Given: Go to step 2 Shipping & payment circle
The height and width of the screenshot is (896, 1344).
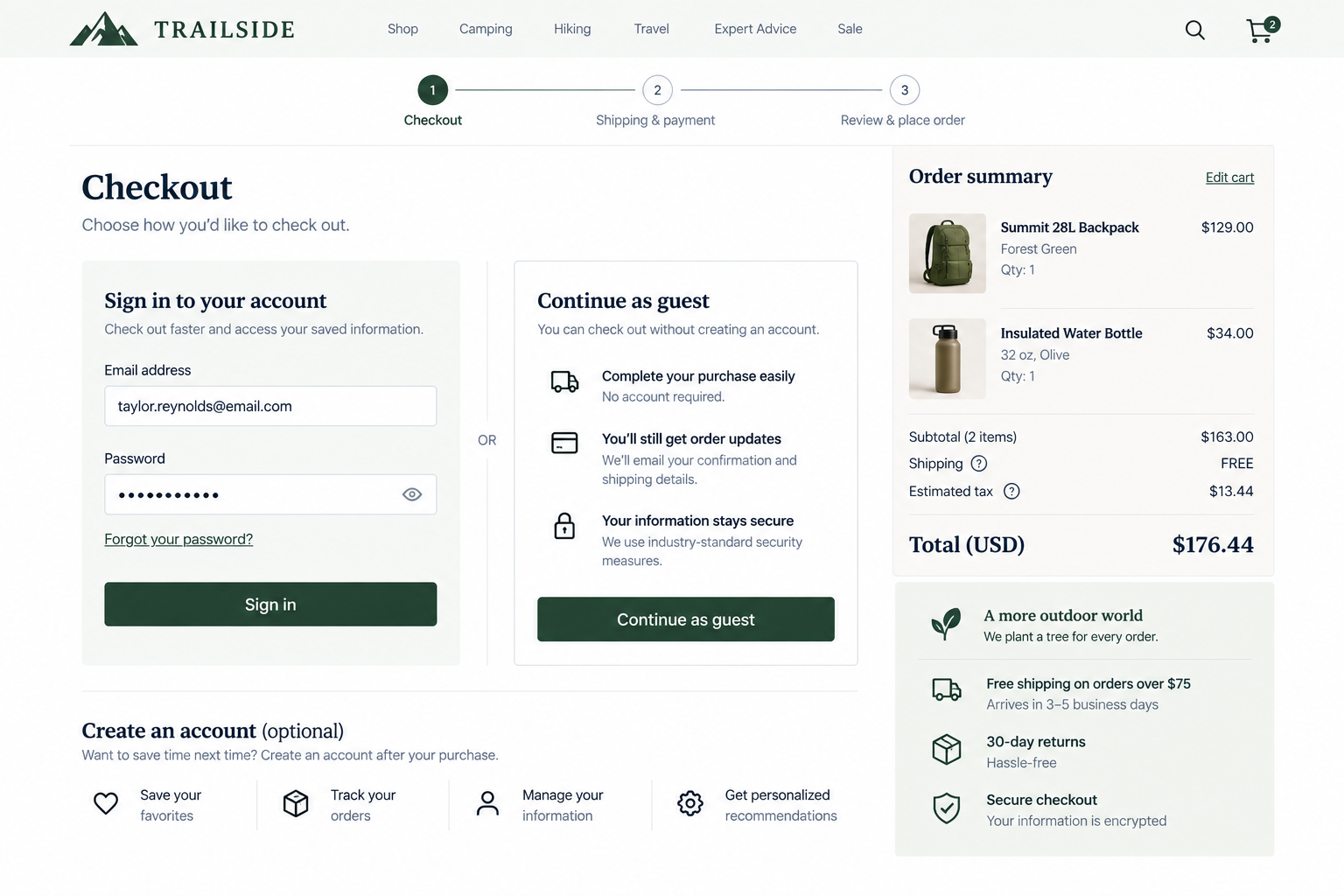Looking at the screenshot, I should tap(657, 90).
